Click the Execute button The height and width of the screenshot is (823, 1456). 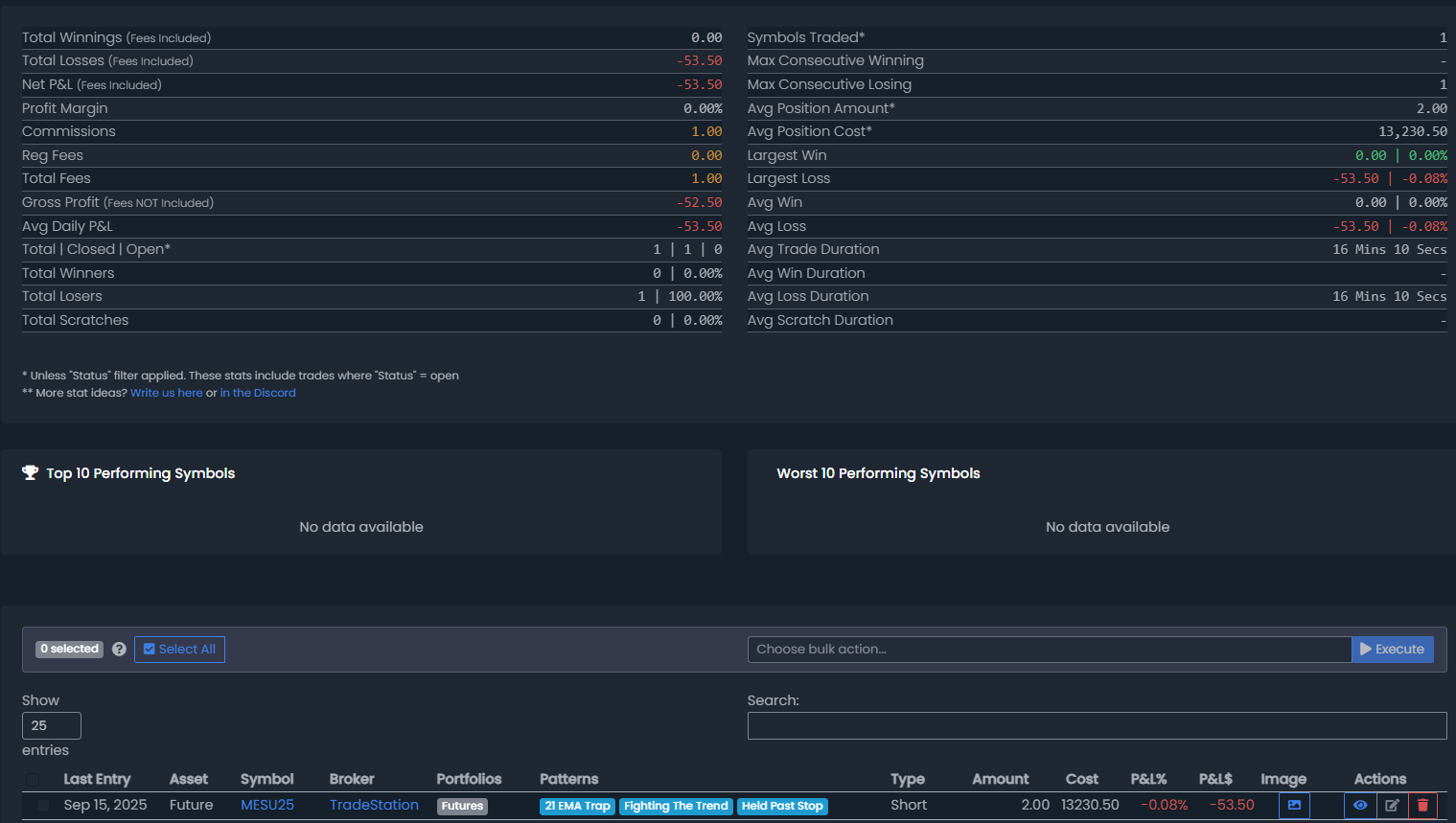pos(1392,650)
